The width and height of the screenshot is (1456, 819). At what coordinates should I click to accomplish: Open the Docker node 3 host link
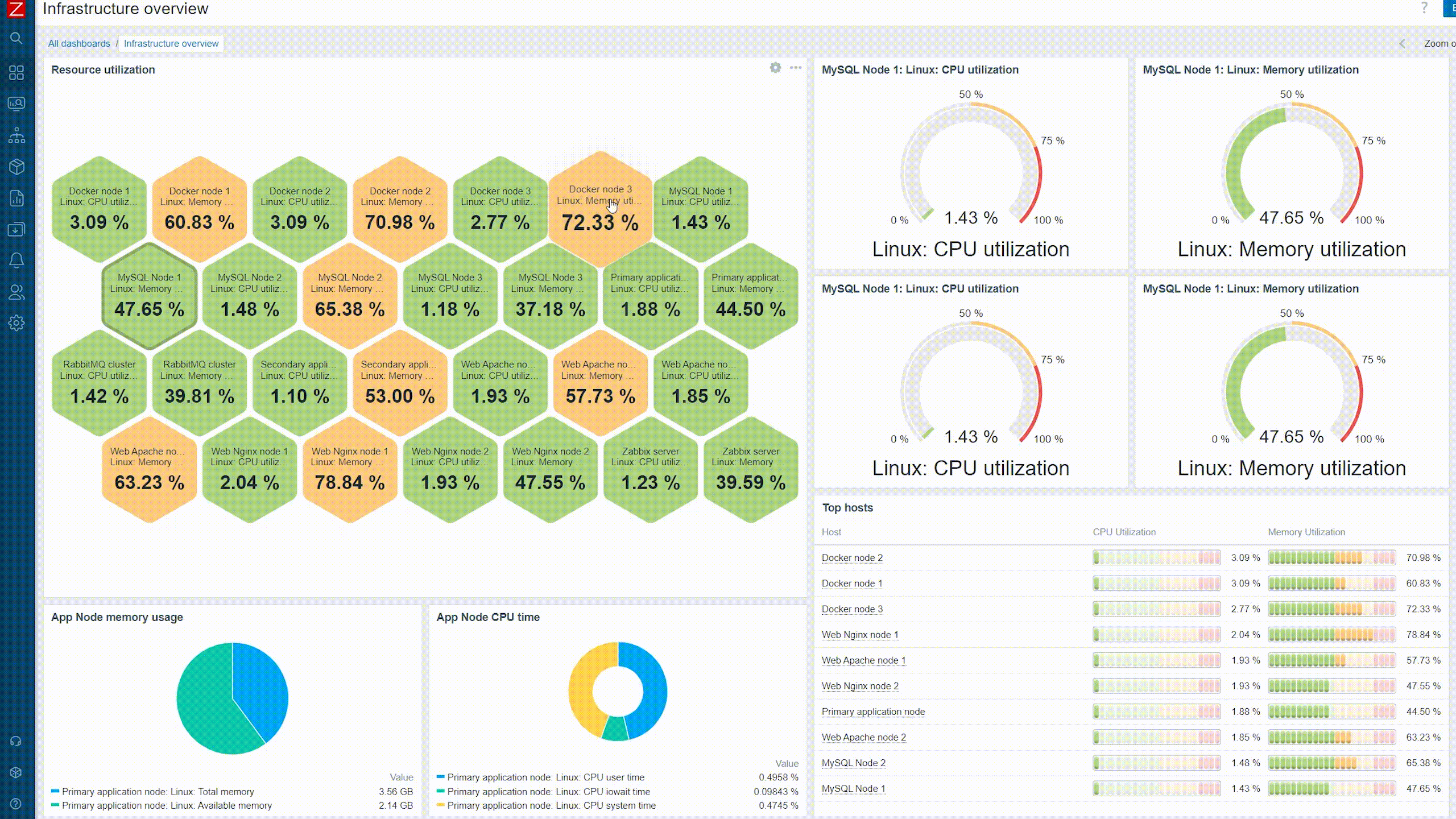pyautogui.click(x=853, y=609)
